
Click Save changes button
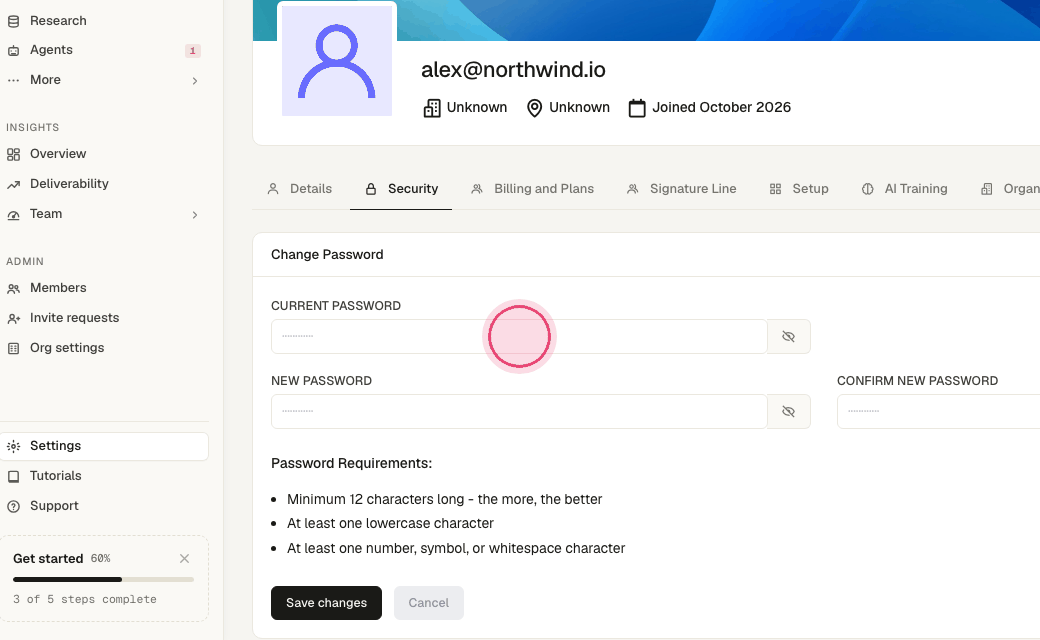pos(326,603)
